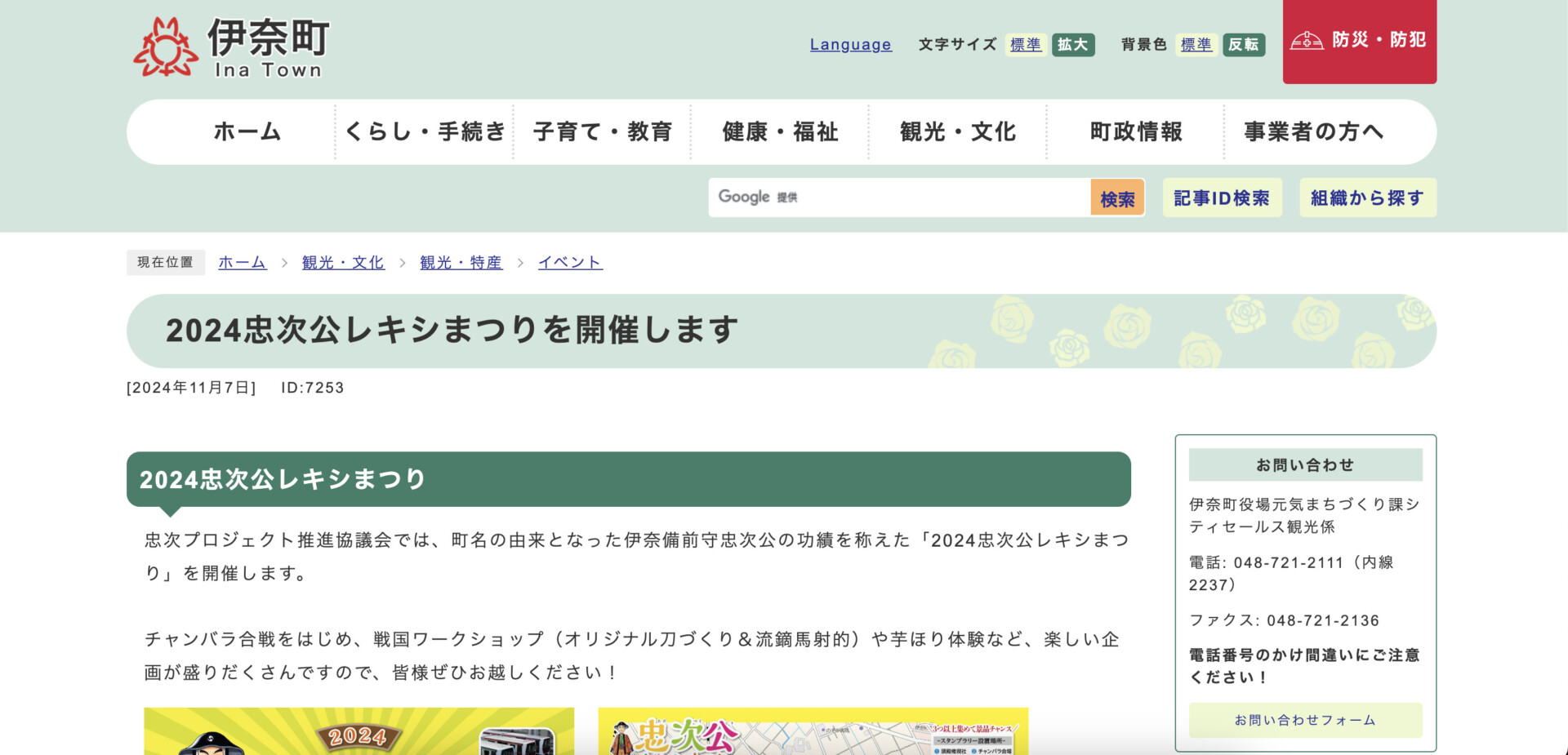Viewport: 1568px width, 755px height.
Task: Open the くらし・手続き menu
Action: (425, 132)
